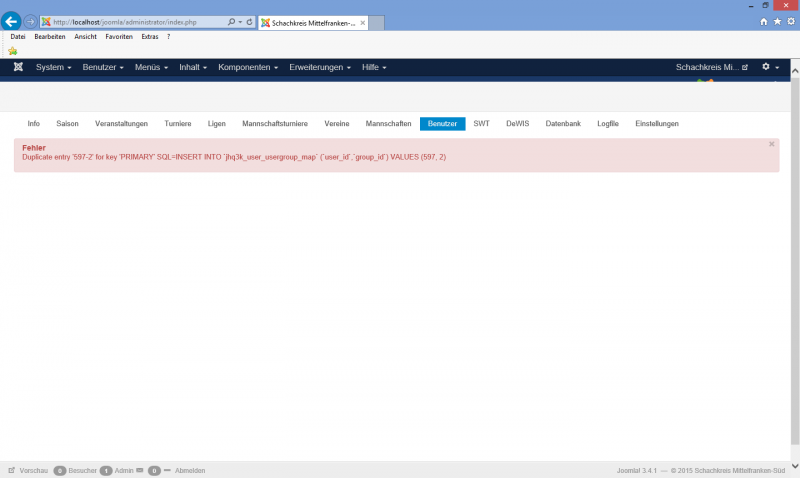Open the user settings gear dropdown

[x=770, y=67]
